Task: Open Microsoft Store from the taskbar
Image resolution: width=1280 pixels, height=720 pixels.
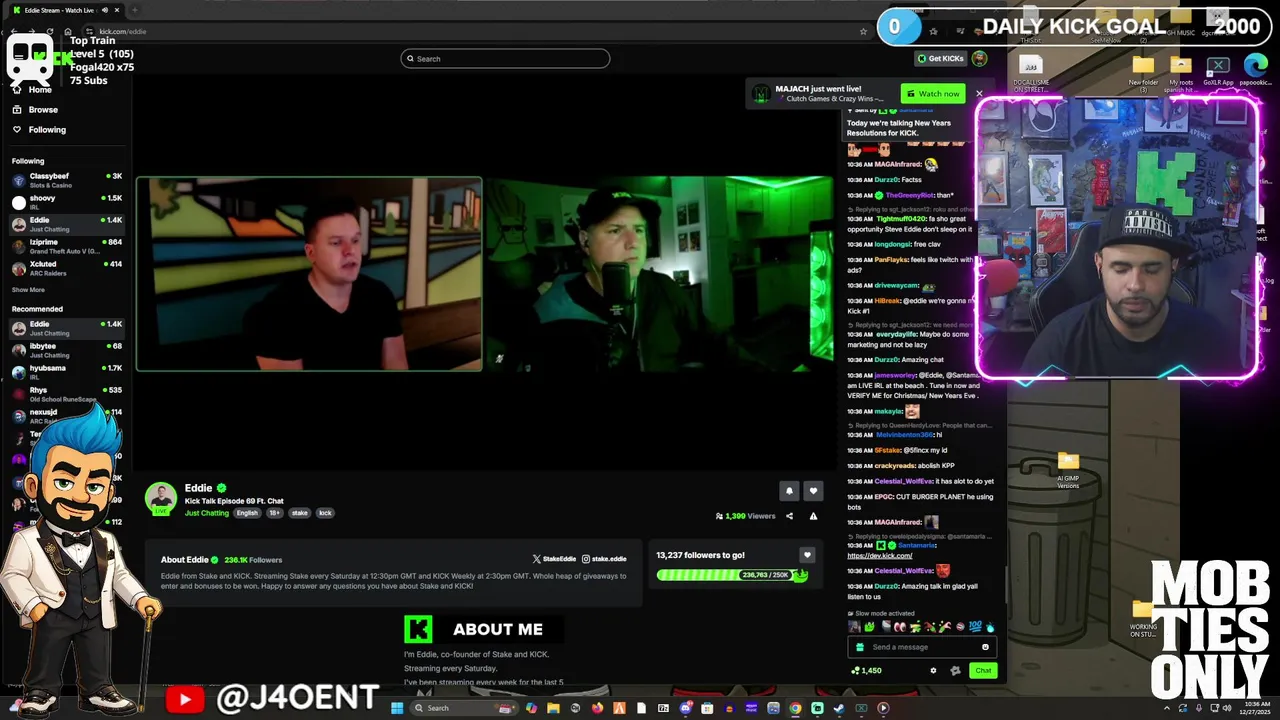Action: (x=707, y=708)
